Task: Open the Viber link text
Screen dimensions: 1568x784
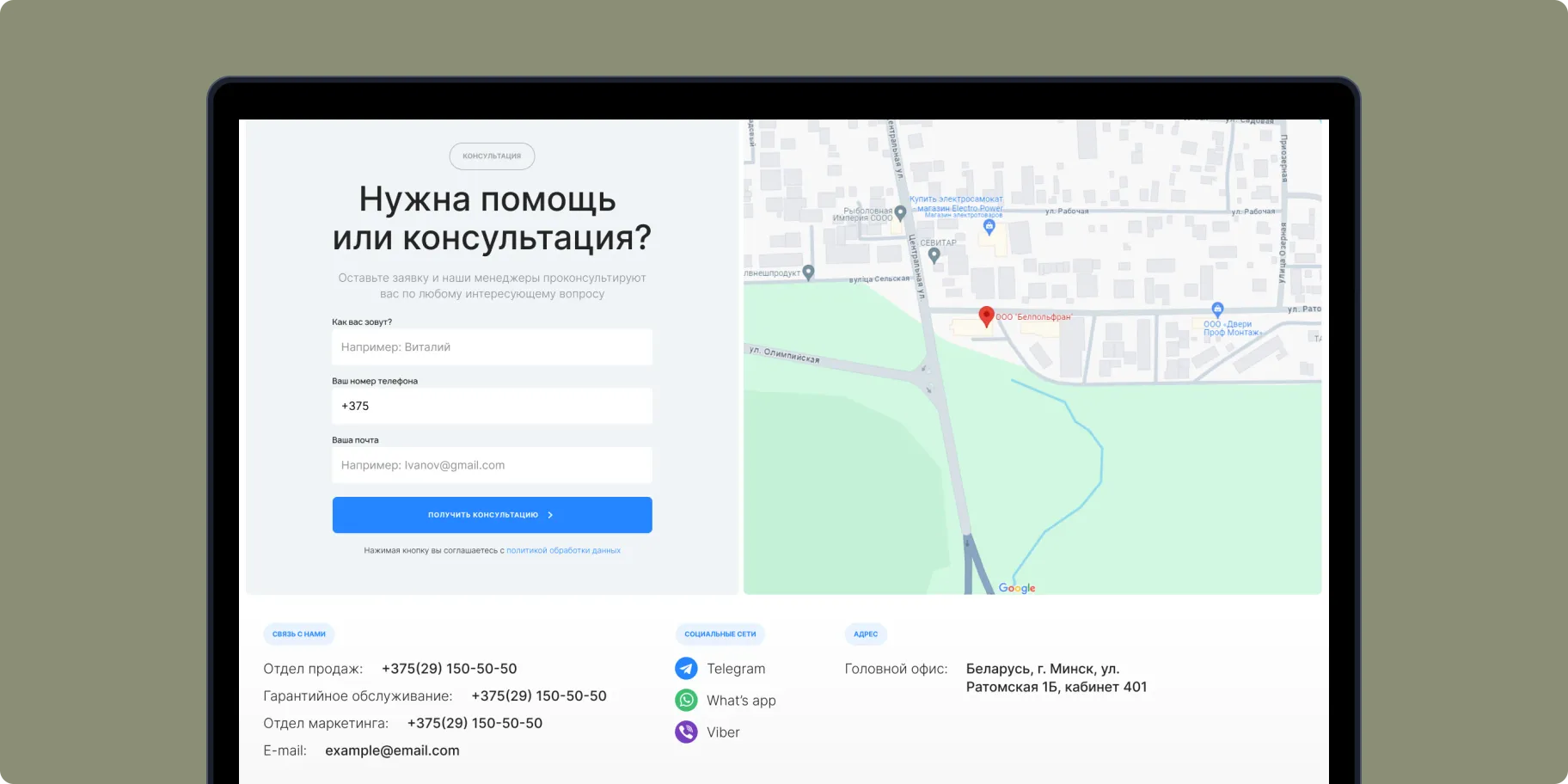Action: tap(723, 732)
